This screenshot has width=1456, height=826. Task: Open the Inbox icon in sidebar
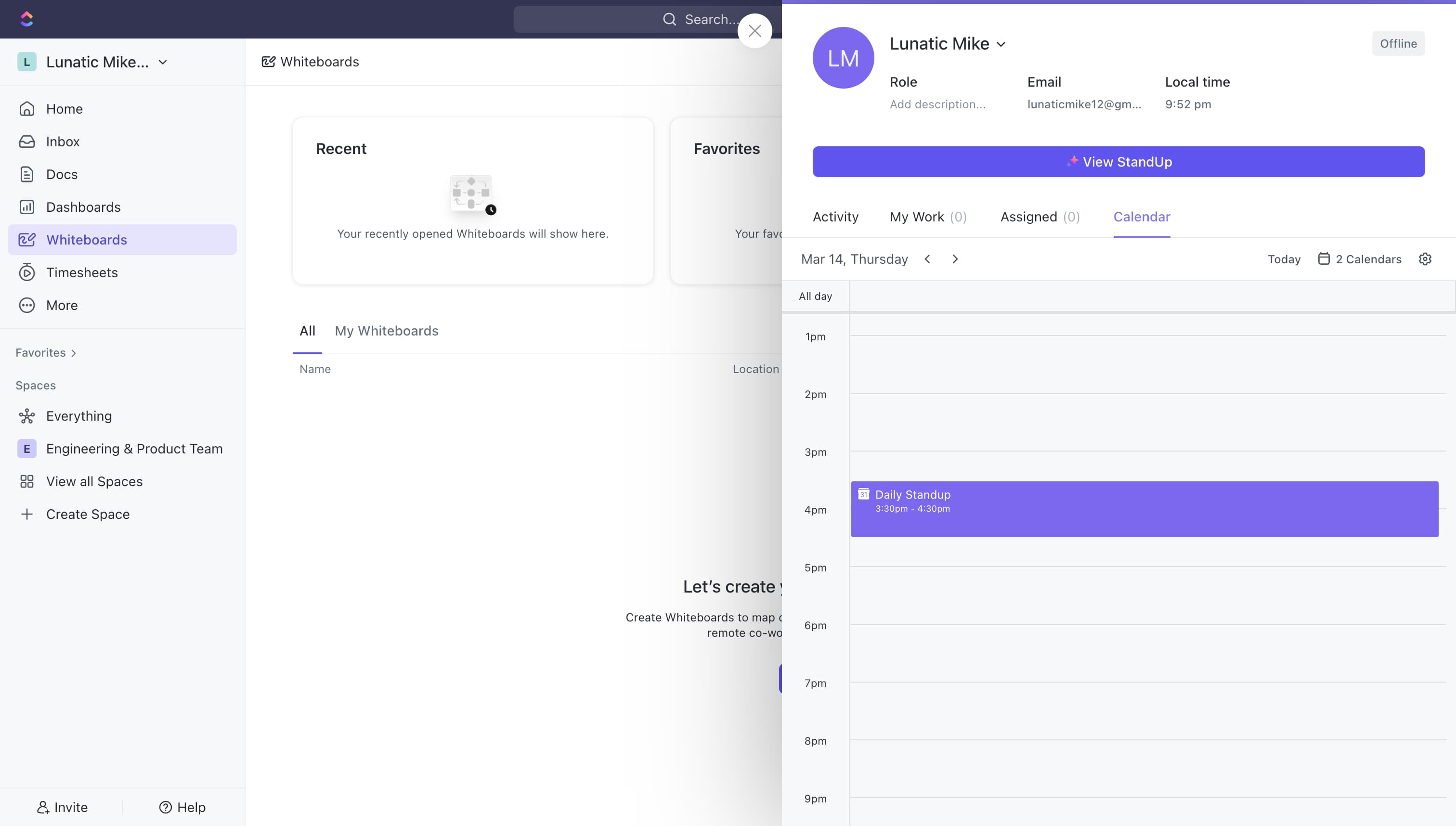26,141
